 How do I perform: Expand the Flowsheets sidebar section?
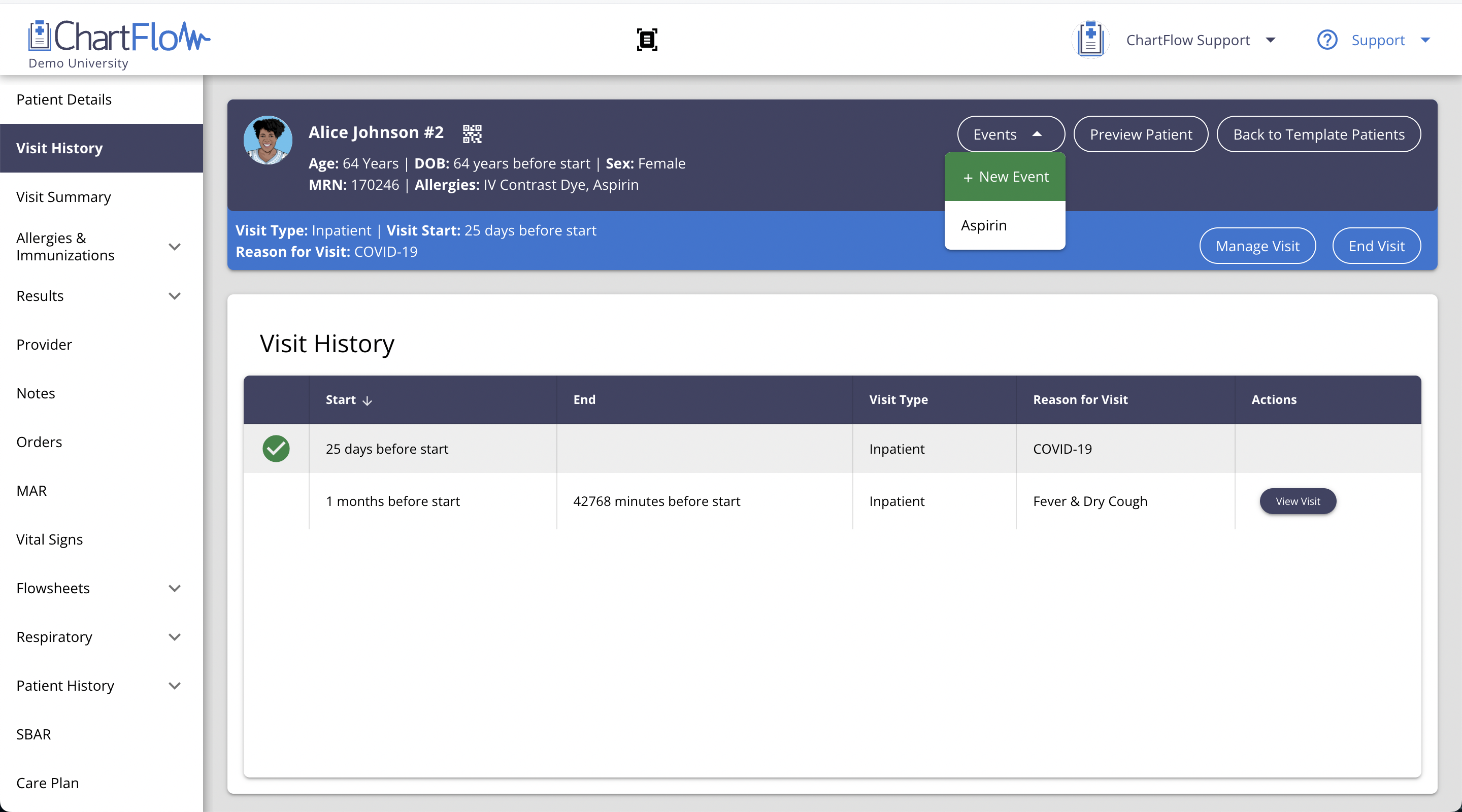175,588
